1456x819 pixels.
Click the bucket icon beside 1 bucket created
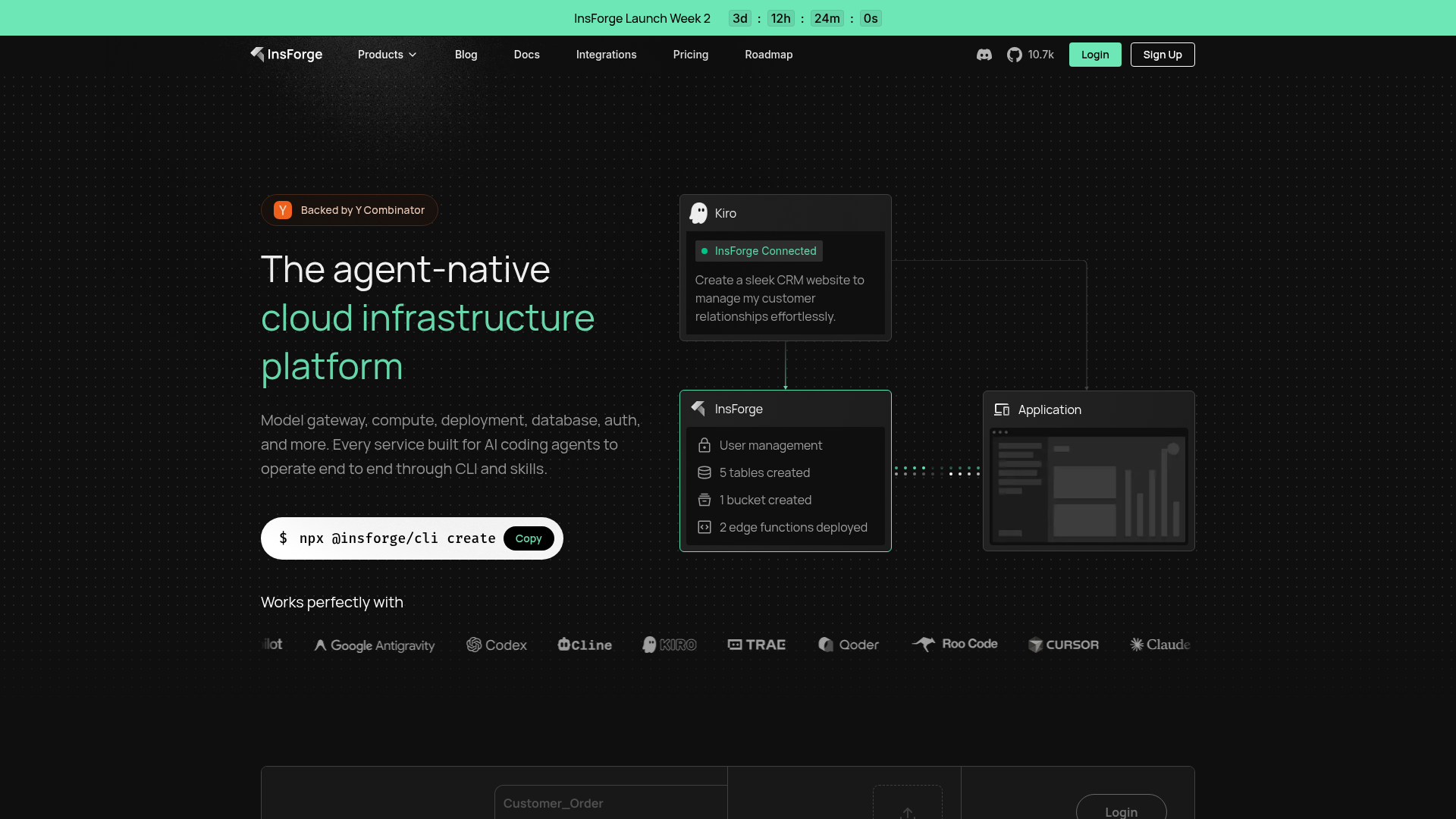[x=704, y=500]
